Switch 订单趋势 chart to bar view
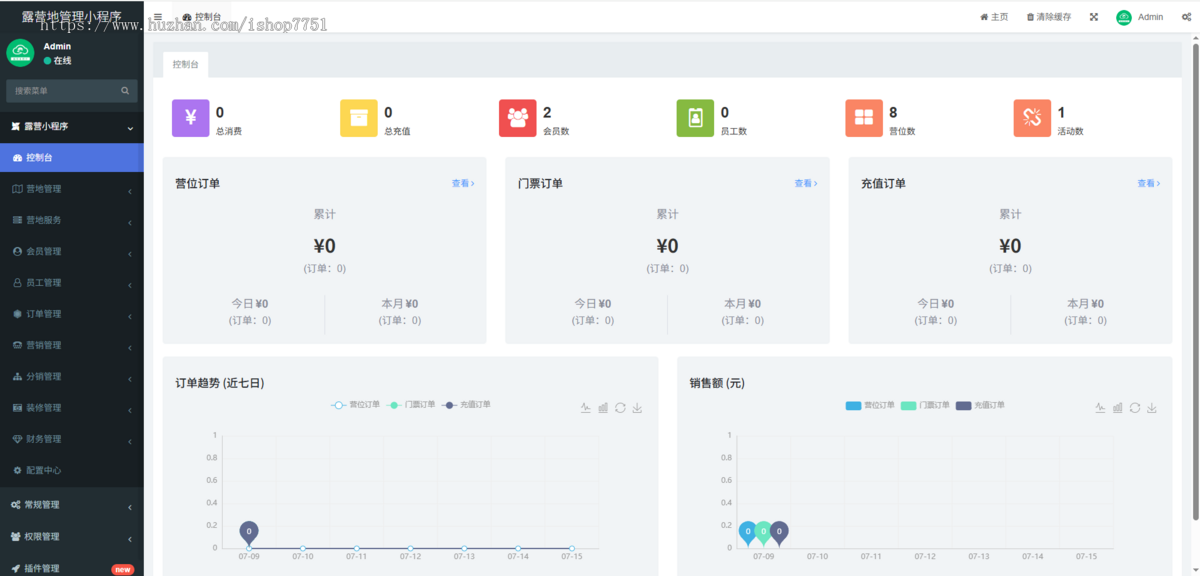The width and height of the screenshot is (1200, 576). (x=603, y=408)
